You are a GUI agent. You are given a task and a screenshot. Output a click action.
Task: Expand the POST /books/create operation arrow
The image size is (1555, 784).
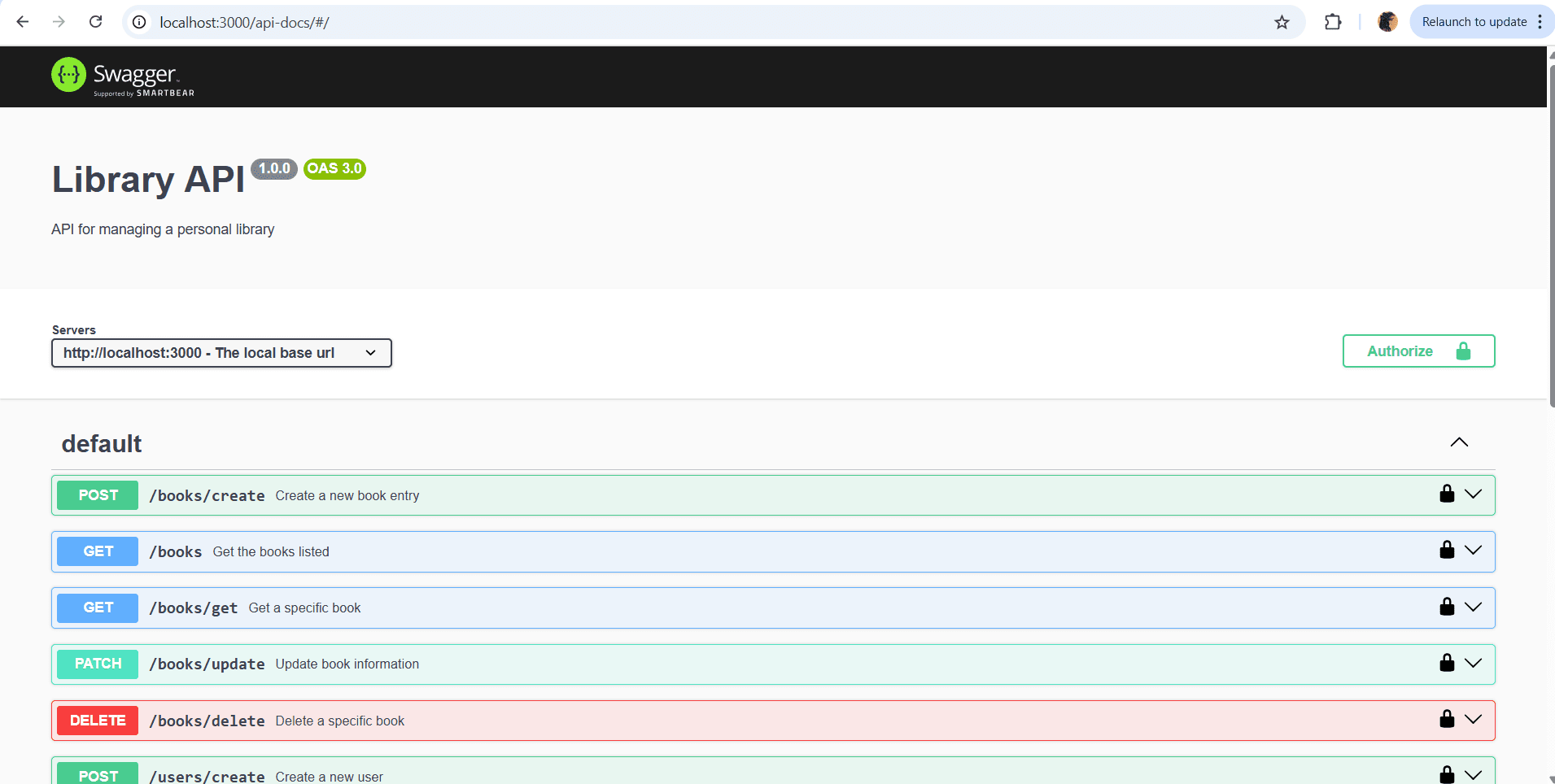tap(1473, 494)
